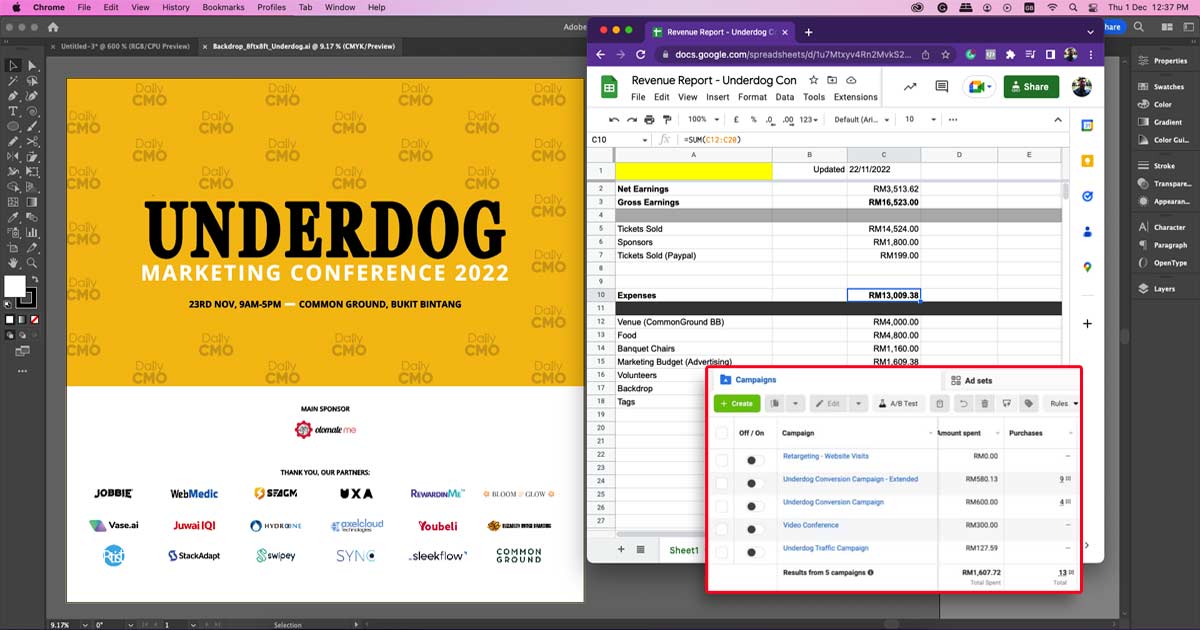Click the green Create campaign button

[x=737, y=403]
